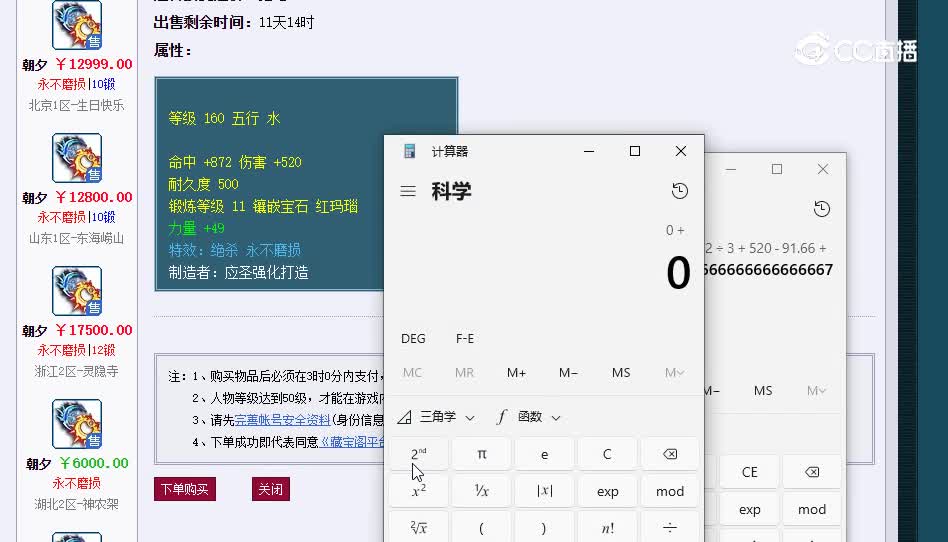This screenshot has height=542, width=948.
Task: Select the 朝夕 item priced ¥12800.00
Action: click(77, 158)
